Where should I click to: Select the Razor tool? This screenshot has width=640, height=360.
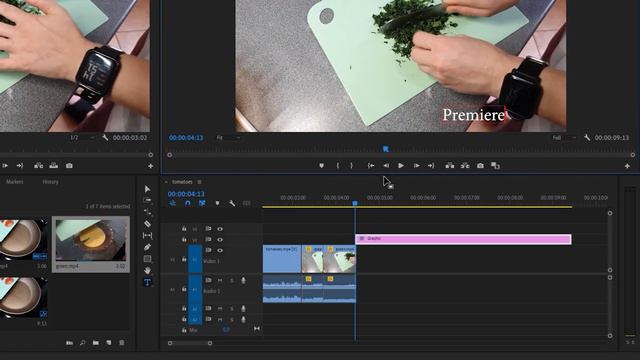pos(147,224)
